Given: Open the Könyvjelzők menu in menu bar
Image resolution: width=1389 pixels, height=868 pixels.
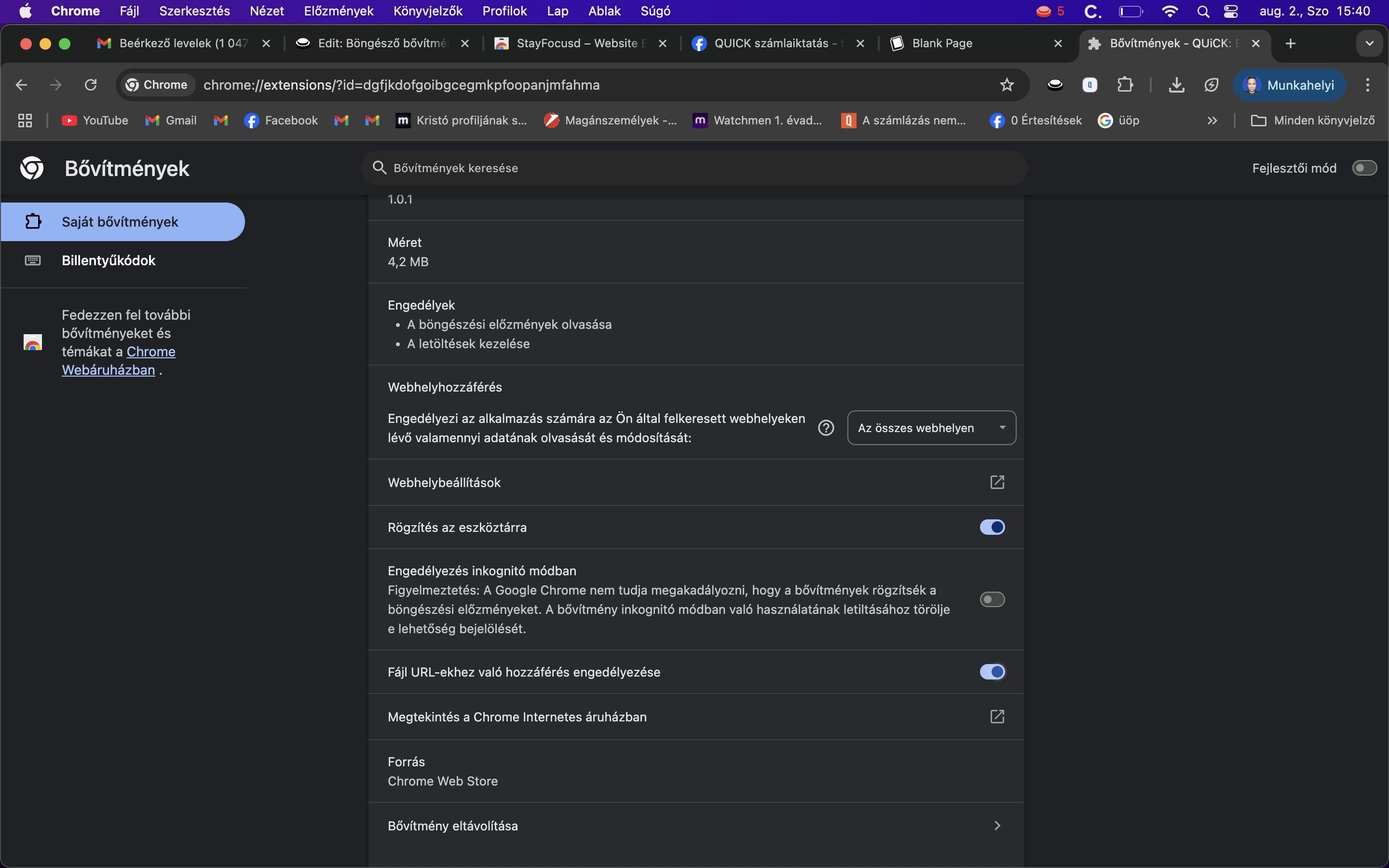Looking at the screenshot, I should point(428,11).
